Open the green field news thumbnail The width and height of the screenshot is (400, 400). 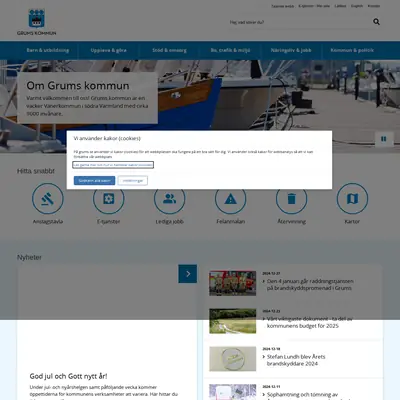tap(233, 321)
